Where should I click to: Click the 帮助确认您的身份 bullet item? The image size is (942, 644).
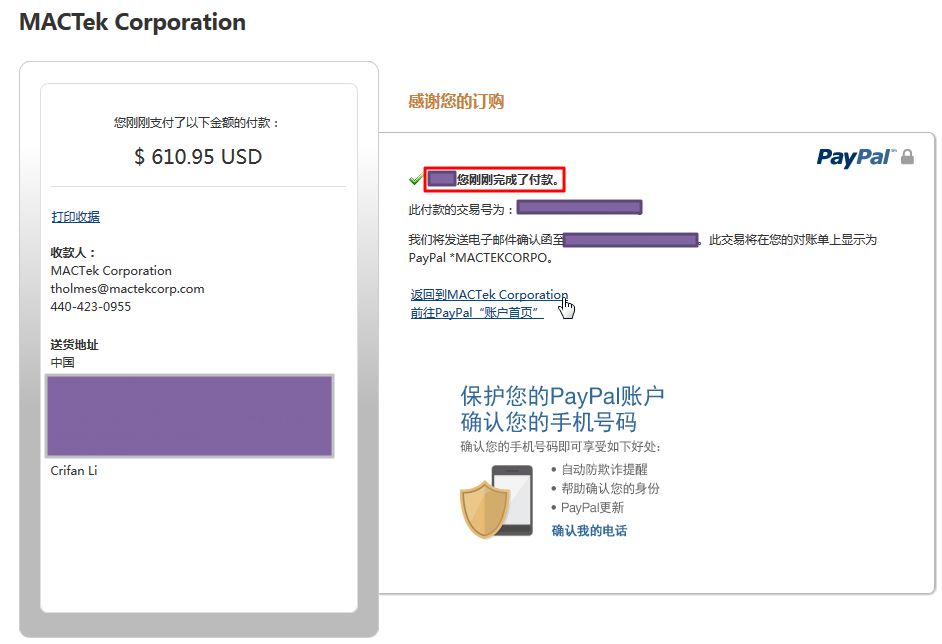click(610, 488)
